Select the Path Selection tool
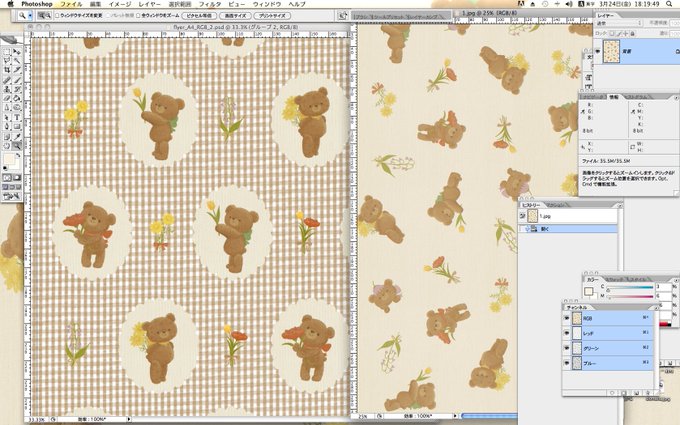Viewport: 680px width, 425px height. coord(7,117)
